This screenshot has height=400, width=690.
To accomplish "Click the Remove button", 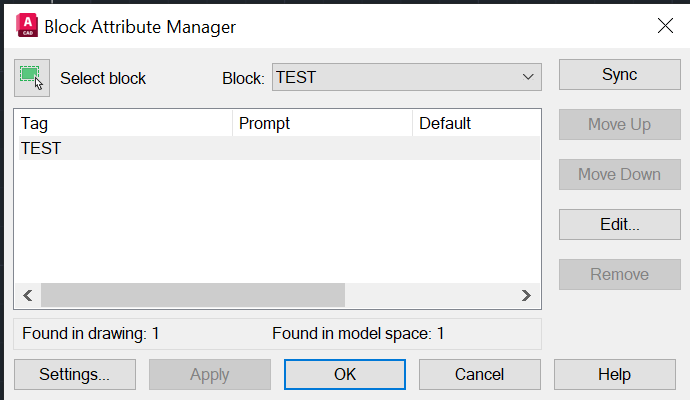I will coord(619,275).
